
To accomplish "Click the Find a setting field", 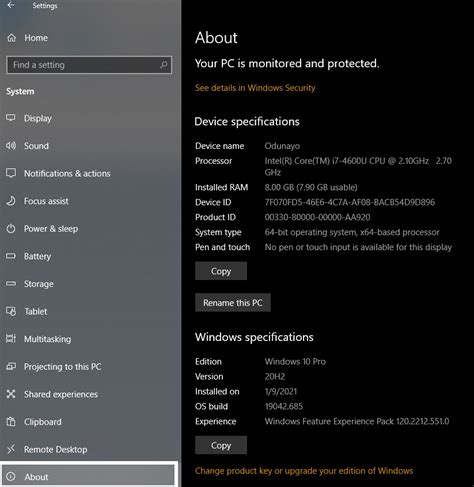I will 89,65.
